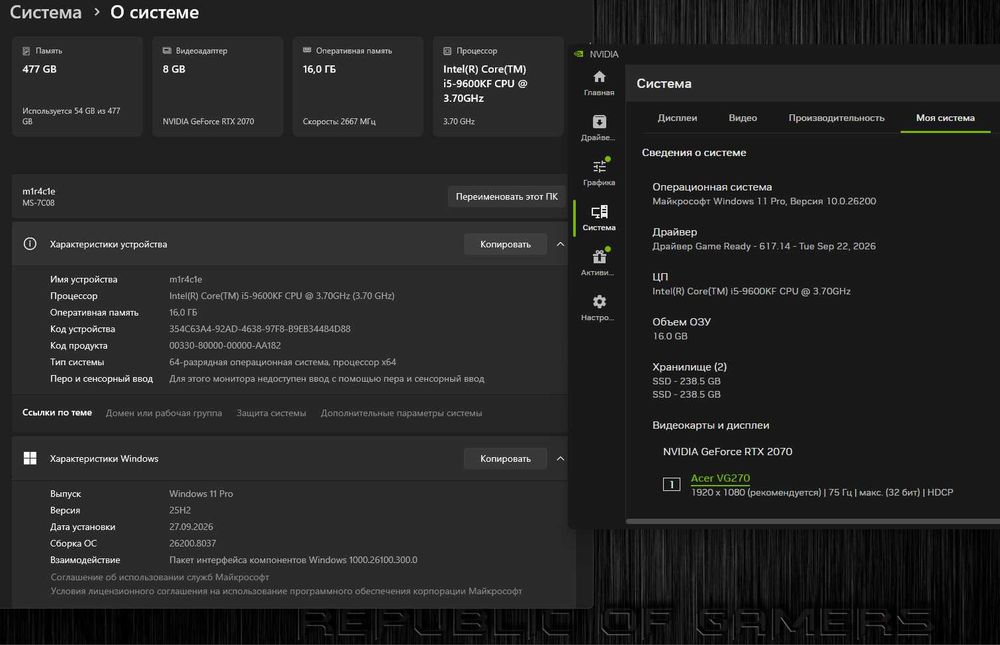
Task: Go back to Система in breadcrumb
Action: coord(46,12)
